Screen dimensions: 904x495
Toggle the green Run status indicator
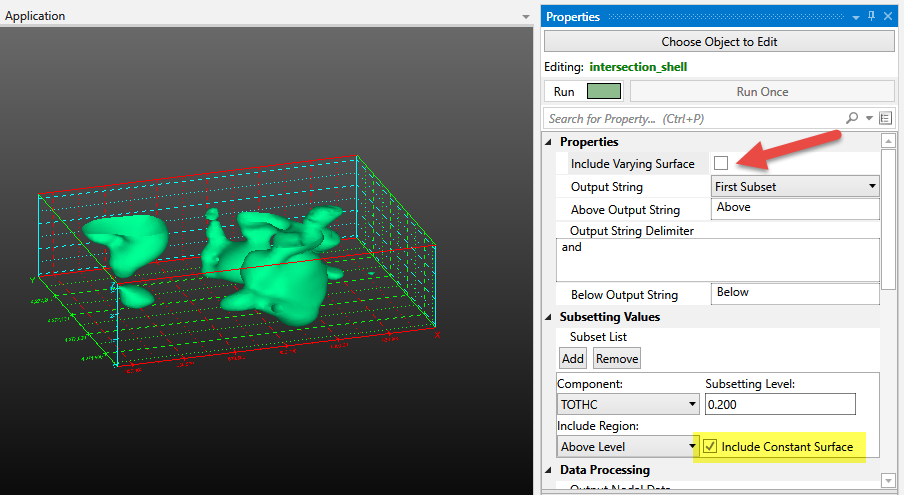point(604,91)
